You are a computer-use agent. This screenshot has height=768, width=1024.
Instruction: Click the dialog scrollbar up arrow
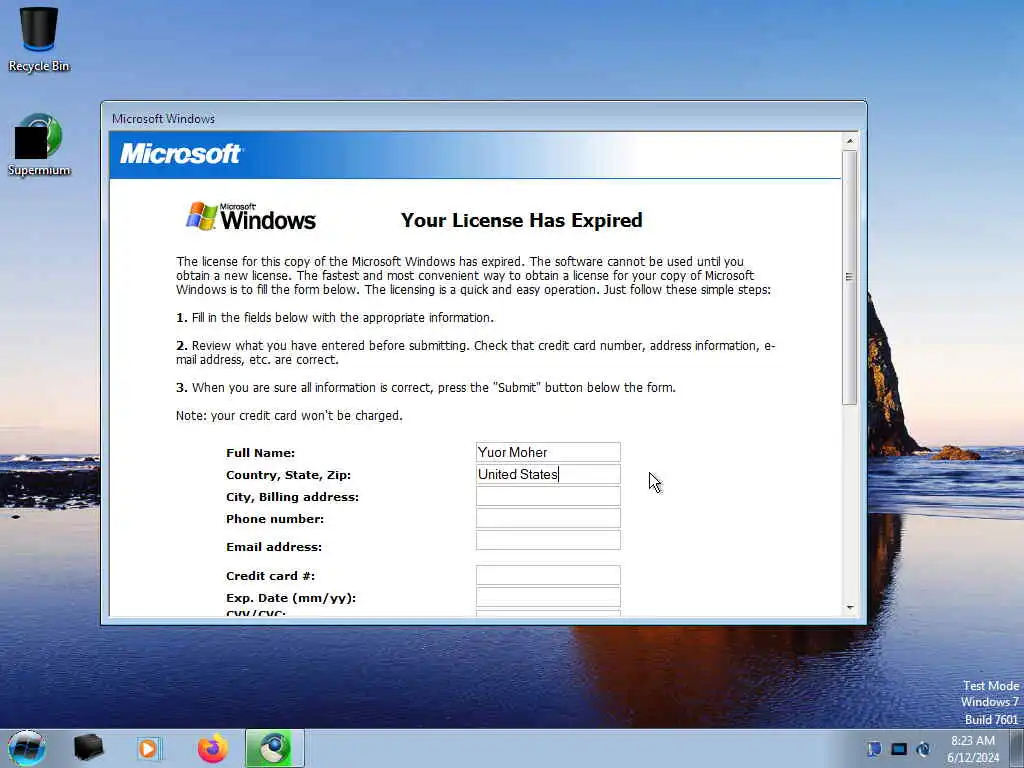pyautogui.click(x=849, y=140)
